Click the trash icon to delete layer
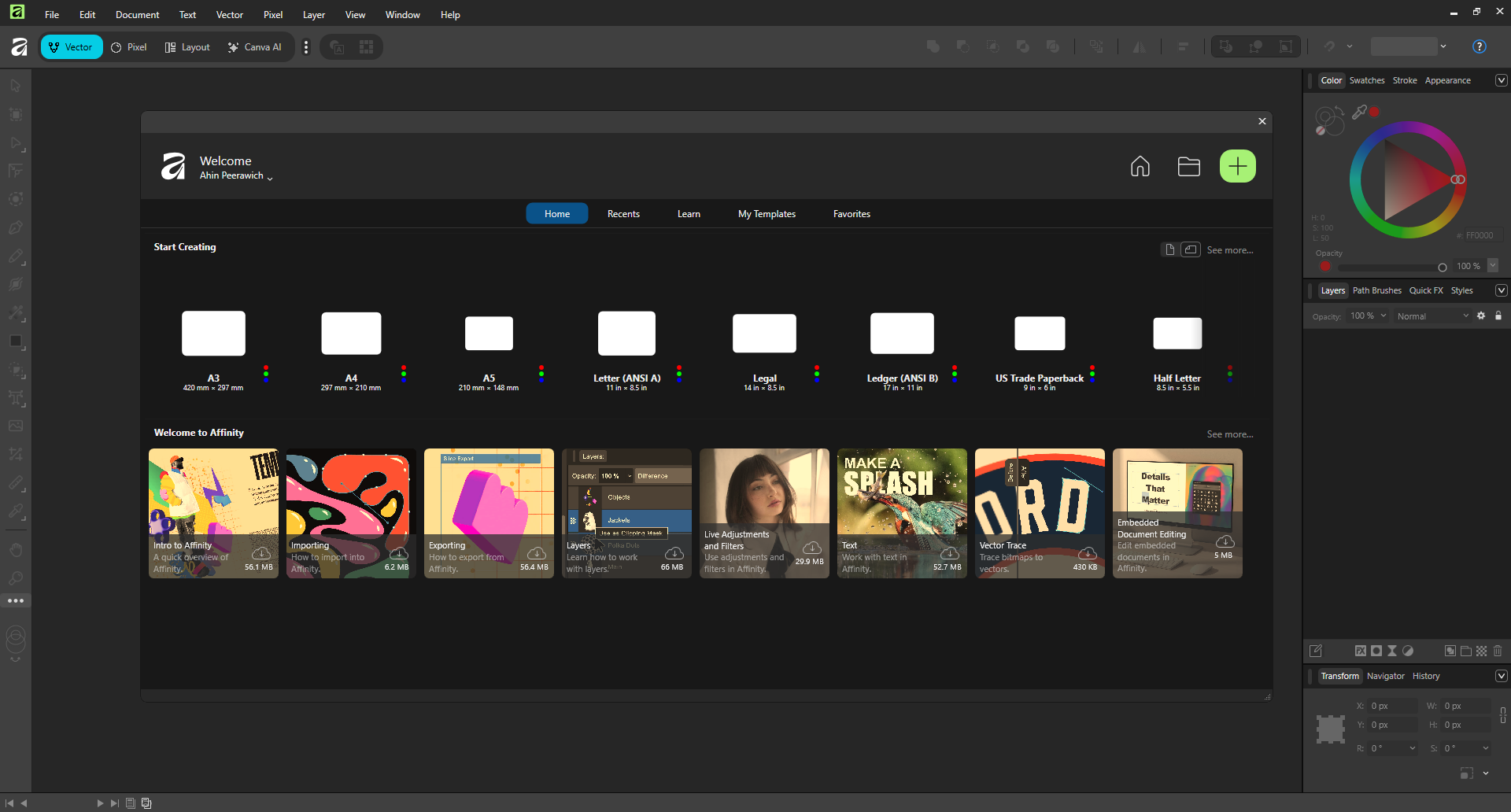 coord(1498,651)
